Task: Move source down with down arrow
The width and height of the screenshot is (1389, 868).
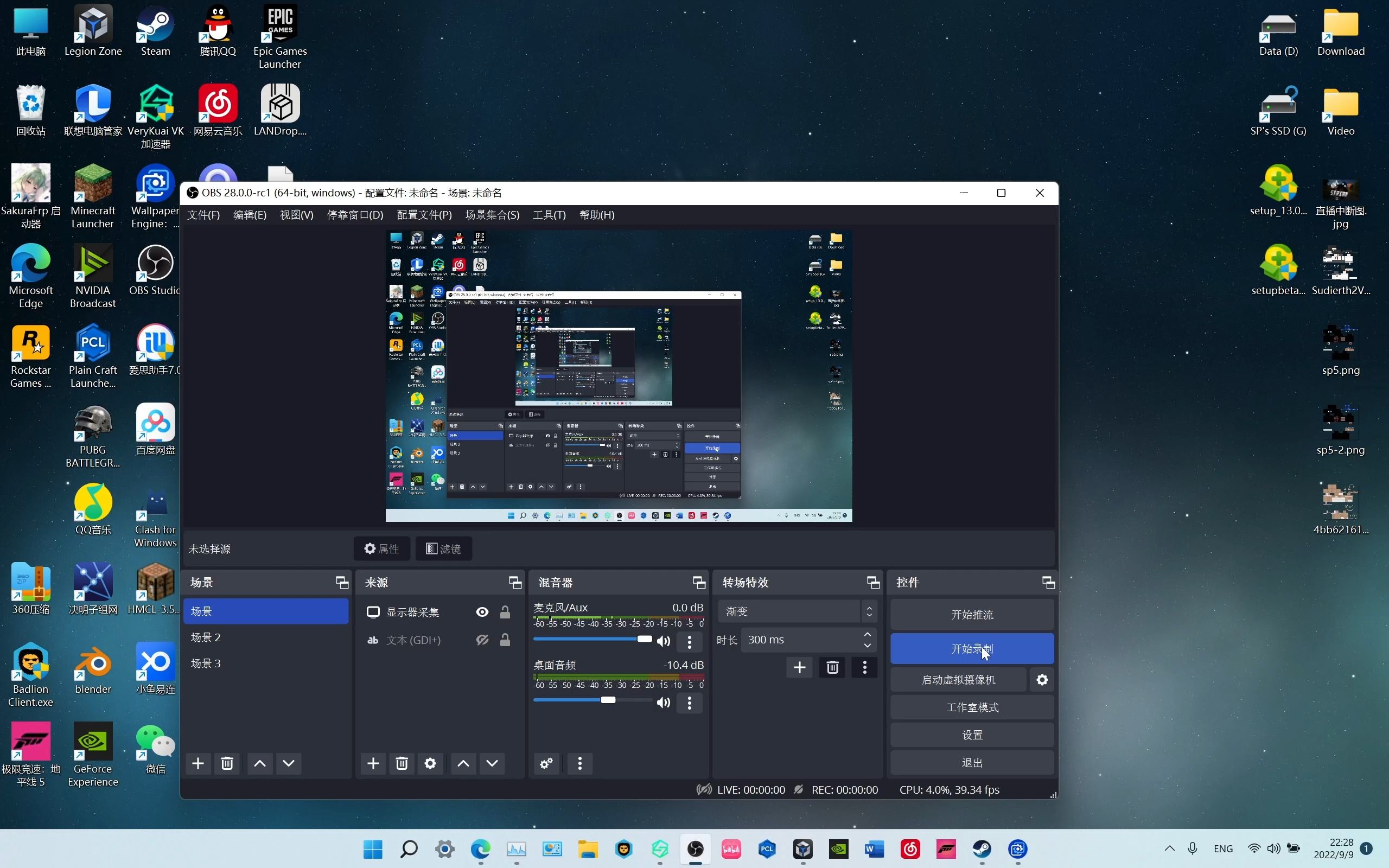Action: [x=492, y=763]
